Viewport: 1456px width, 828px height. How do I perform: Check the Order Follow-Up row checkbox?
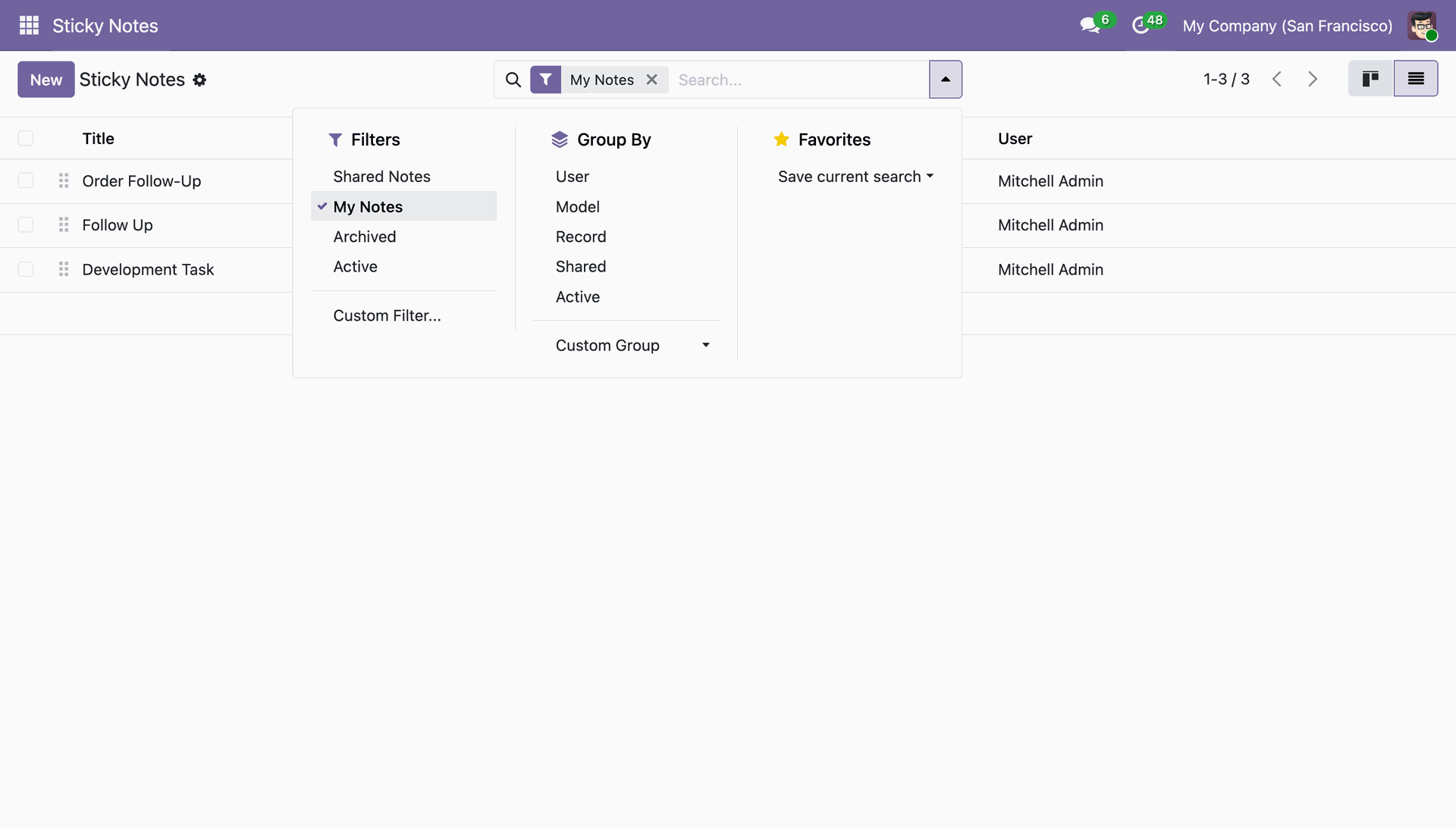point(26,181)
